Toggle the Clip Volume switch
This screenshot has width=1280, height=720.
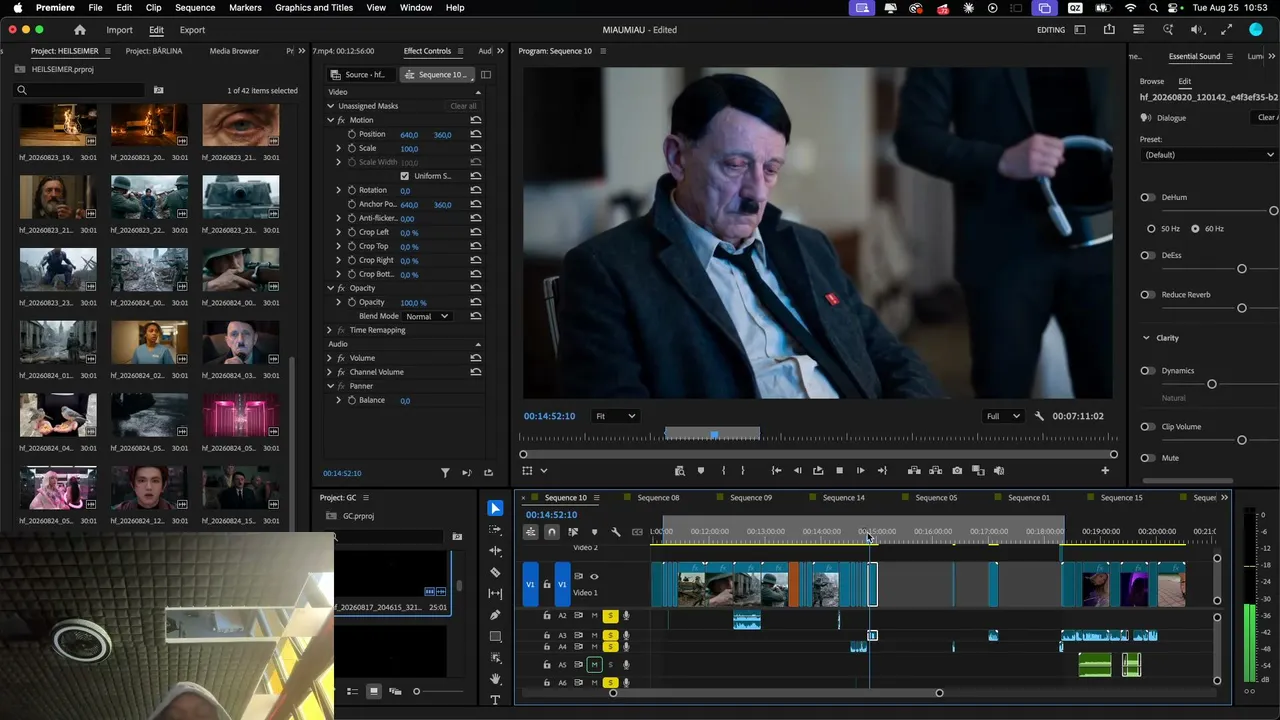click(x=1148, y=427)
